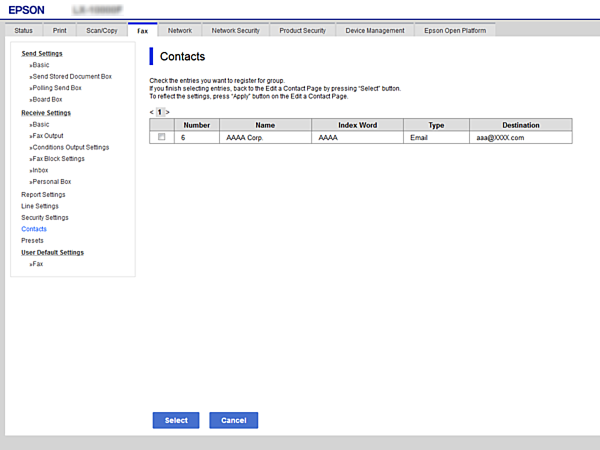Switch to the Status tab
600x450 pixels.
click(23, 31)
